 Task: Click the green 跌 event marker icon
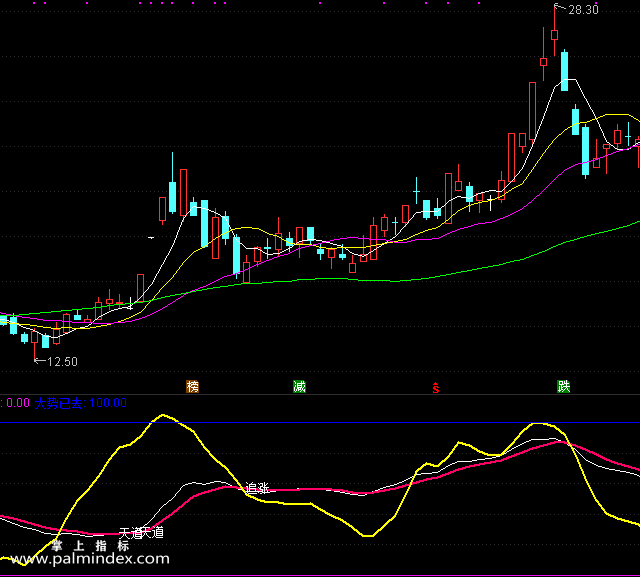click(x=564, y=386)
